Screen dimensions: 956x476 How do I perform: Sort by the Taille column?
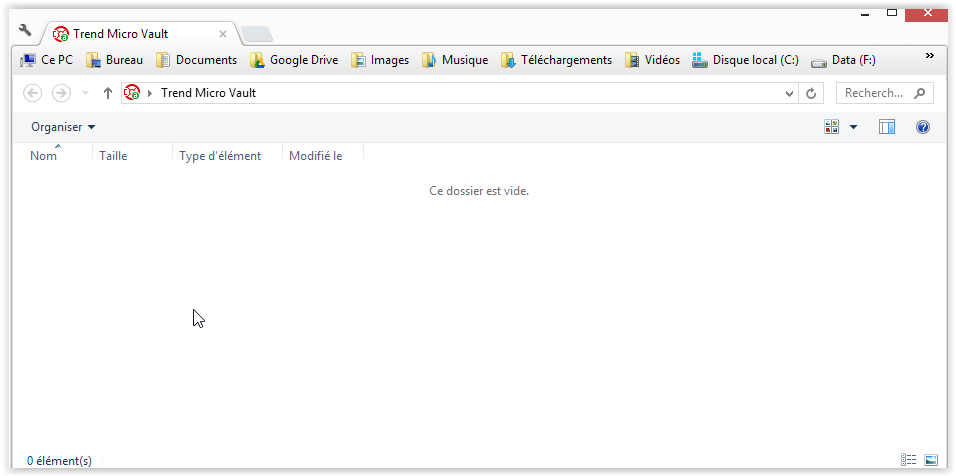(132, 155)
